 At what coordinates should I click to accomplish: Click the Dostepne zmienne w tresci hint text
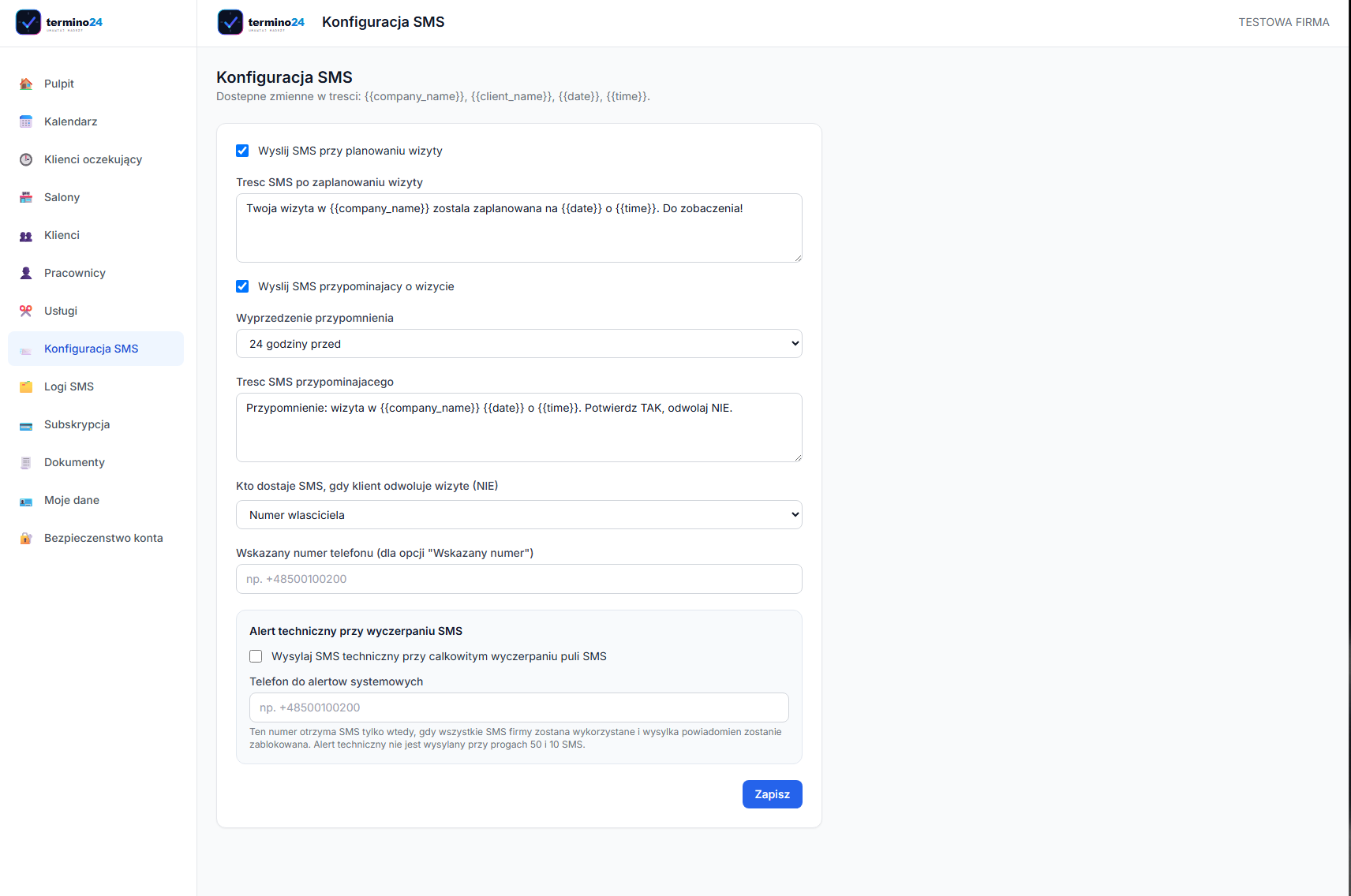433,96
